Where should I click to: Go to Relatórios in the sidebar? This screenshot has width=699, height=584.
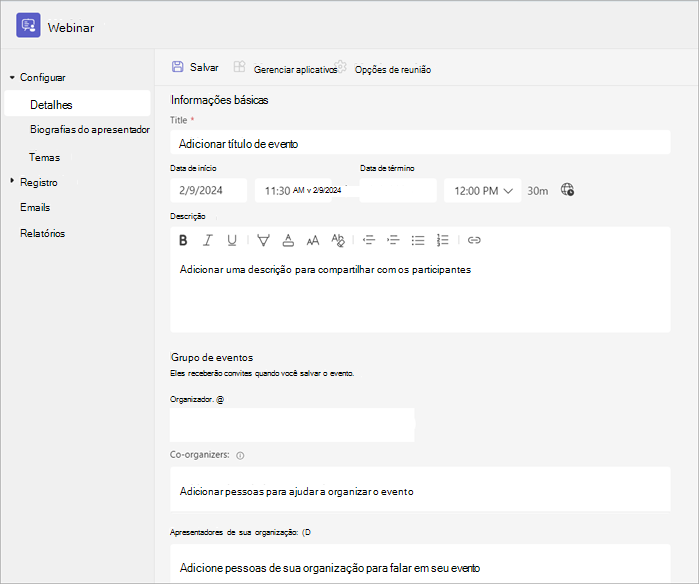42,233
